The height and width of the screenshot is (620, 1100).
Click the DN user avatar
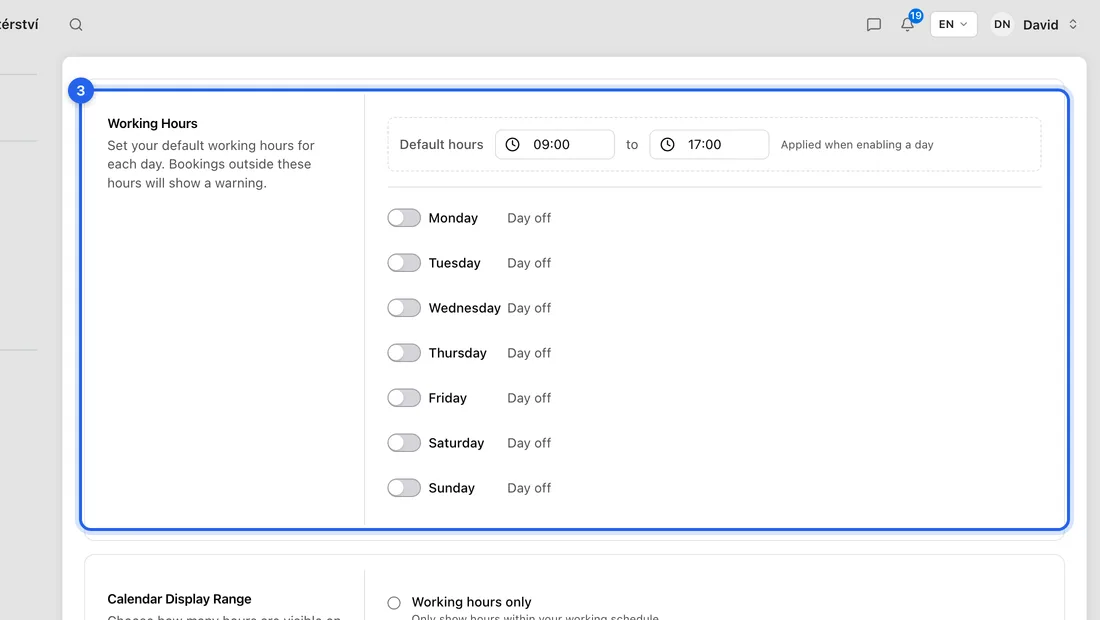point(1002,25)
